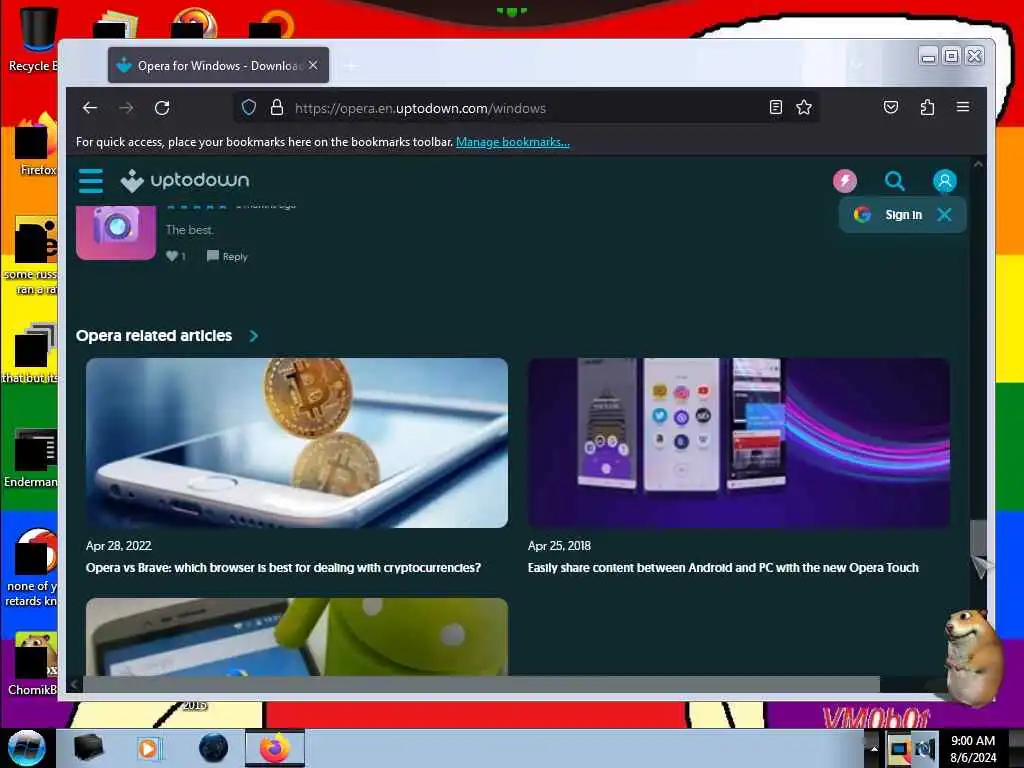Viewport: 1024px width, 768px height.
Task: Focus the address bar URL
Action: tap(420, 108)
